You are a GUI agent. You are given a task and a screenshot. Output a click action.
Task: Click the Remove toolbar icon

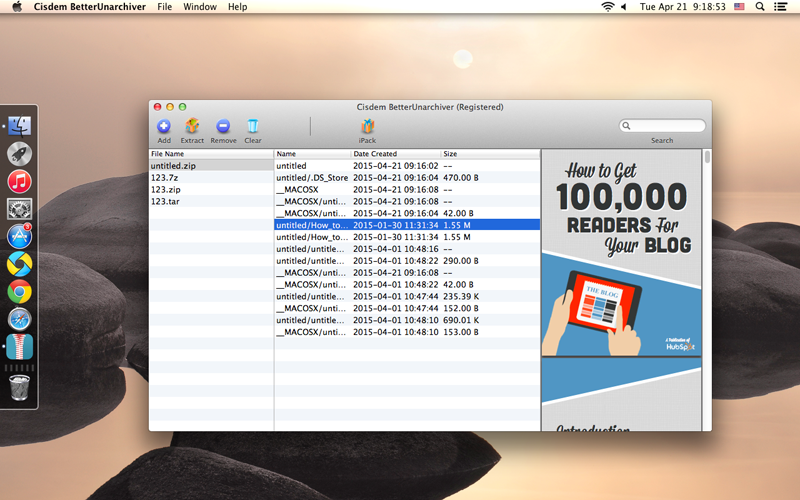(223, 126)
